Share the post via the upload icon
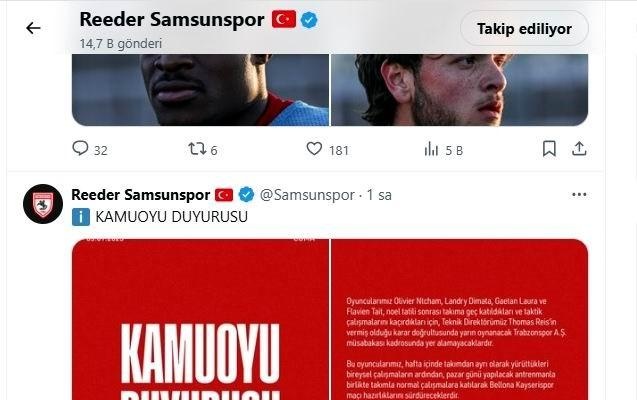This screenshot has width=637, height=400. pyautogui.click(x=579, y=149)
